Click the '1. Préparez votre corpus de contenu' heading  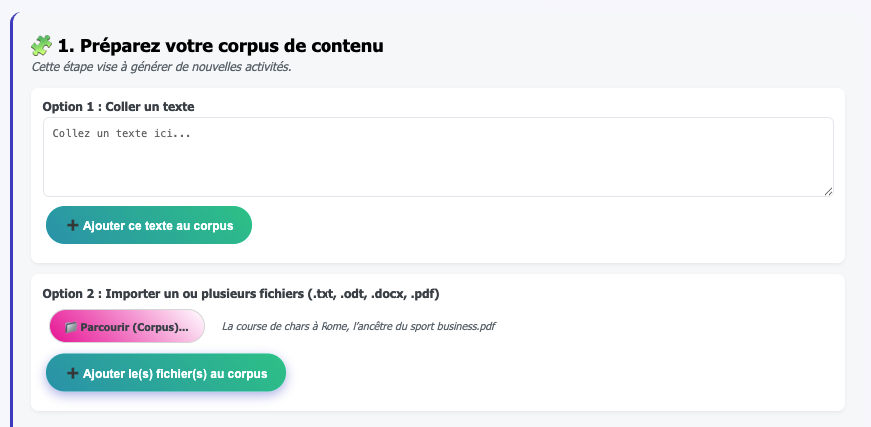tap(220, 45)
